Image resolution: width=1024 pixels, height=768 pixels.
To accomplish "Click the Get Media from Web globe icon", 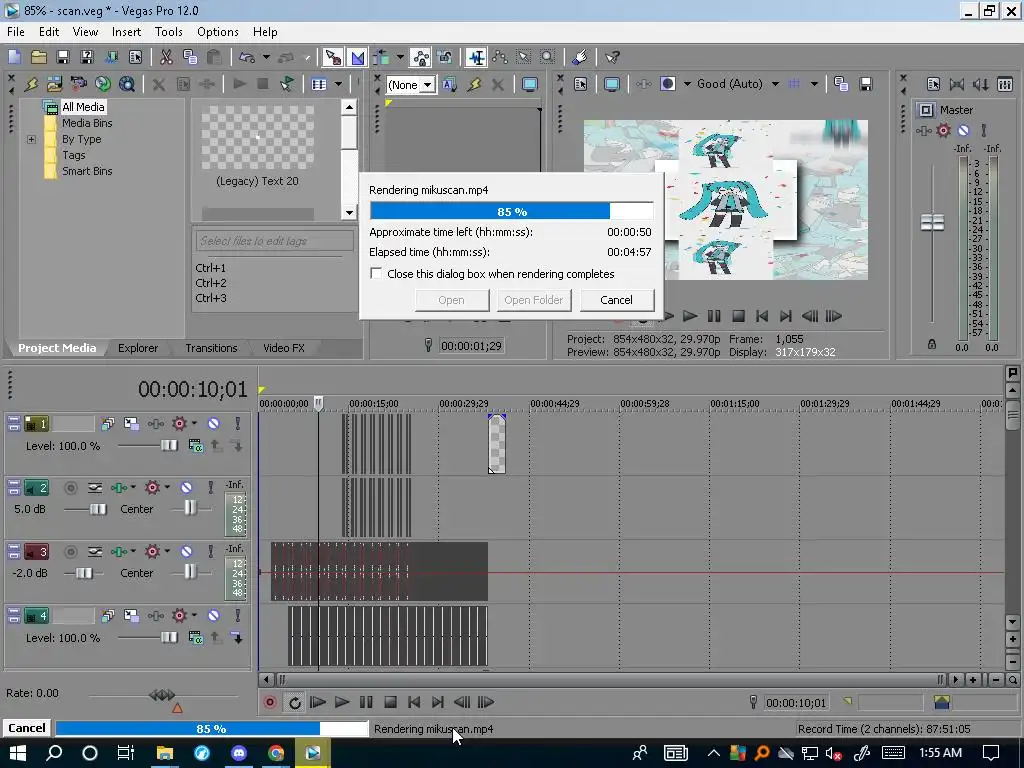I will click(x=103, y=84).
